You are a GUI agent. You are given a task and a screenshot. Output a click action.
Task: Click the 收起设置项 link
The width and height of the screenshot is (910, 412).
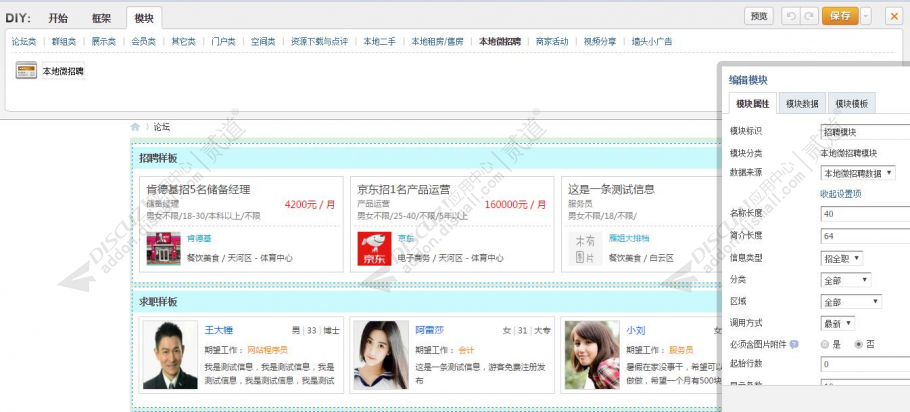tap(840, 193)
